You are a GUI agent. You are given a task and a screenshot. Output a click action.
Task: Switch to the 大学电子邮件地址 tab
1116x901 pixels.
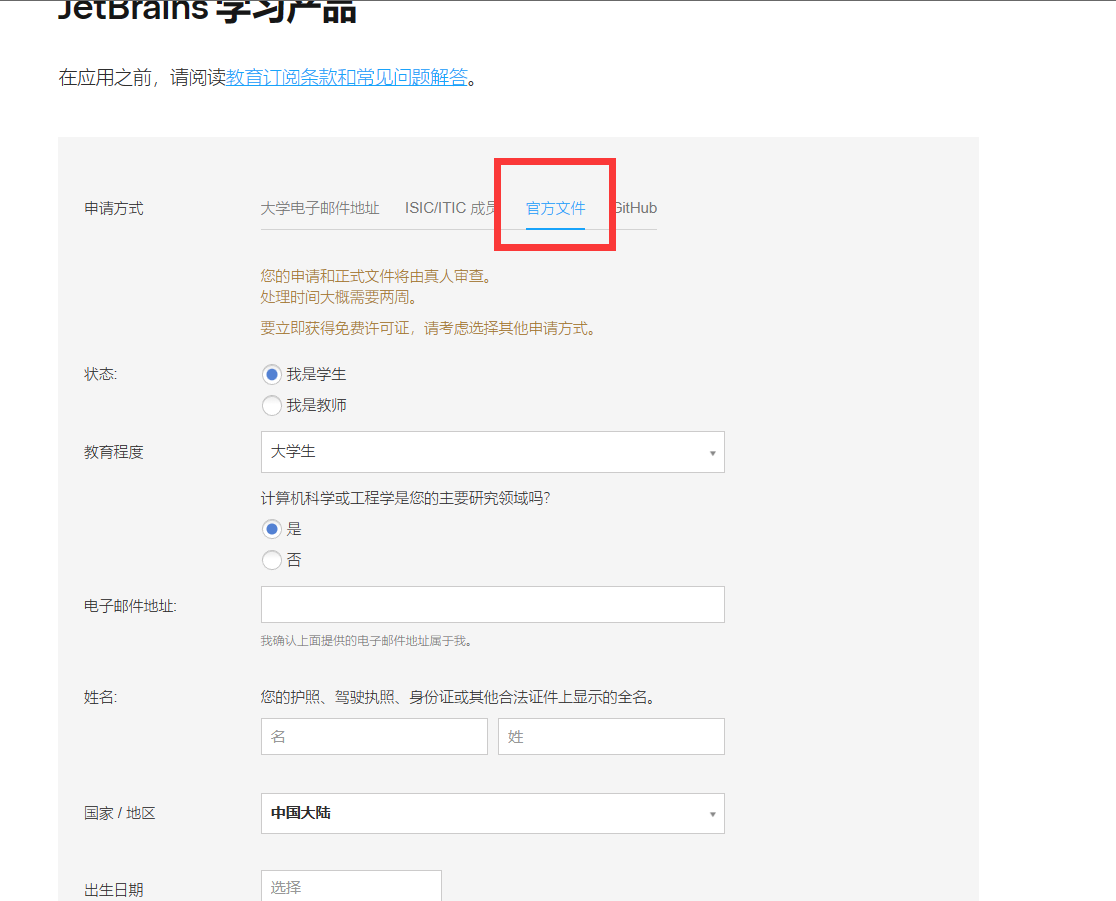[x=320, y=208]
